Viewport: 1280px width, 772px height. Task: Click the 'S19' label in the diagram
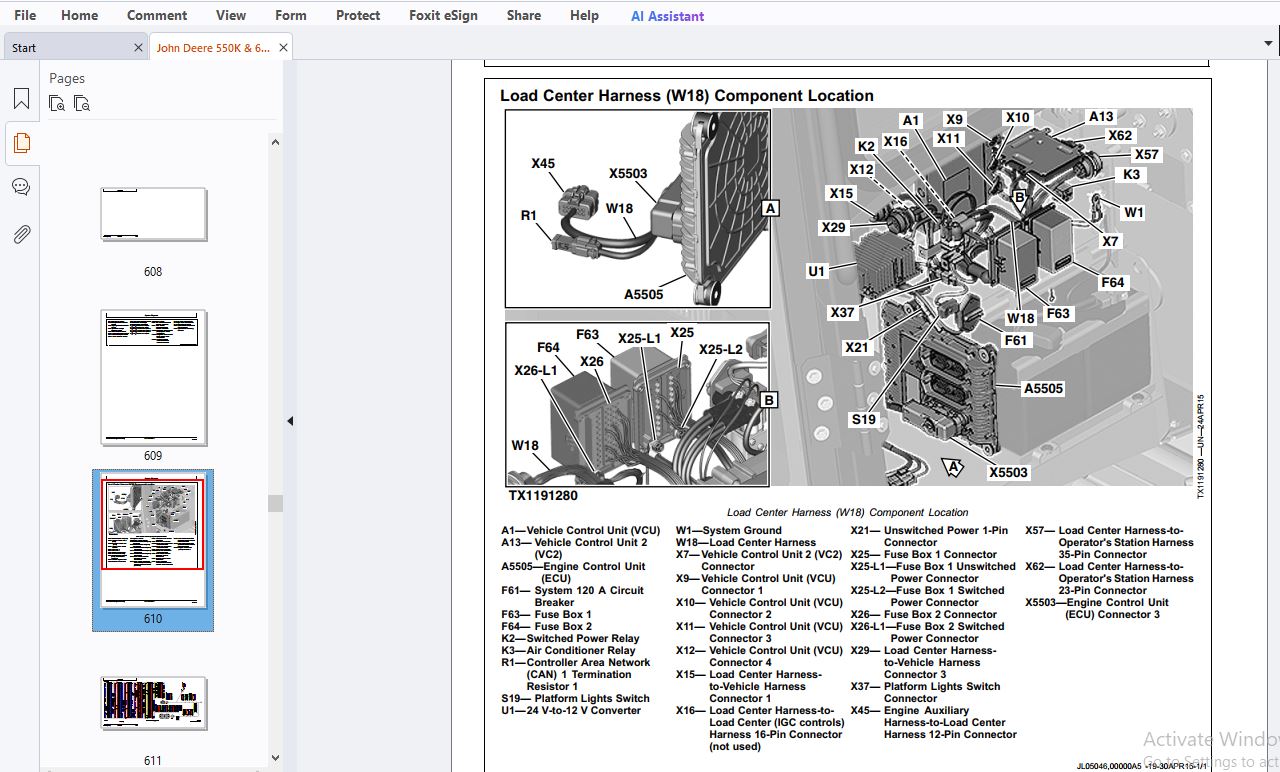[x=864, y=419]
